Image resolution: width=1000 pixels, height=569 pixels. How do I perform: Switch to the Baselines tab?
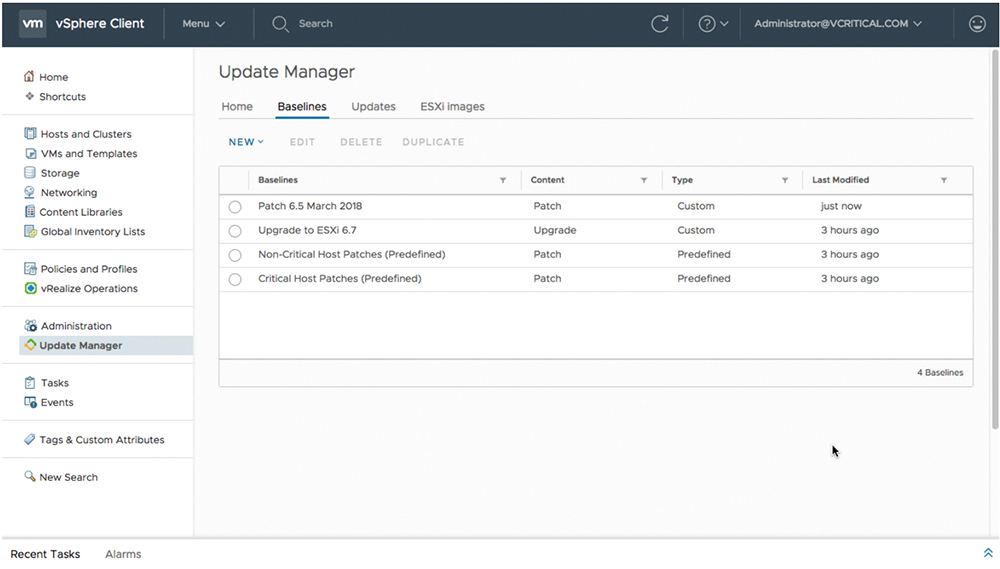pos(302,107)
